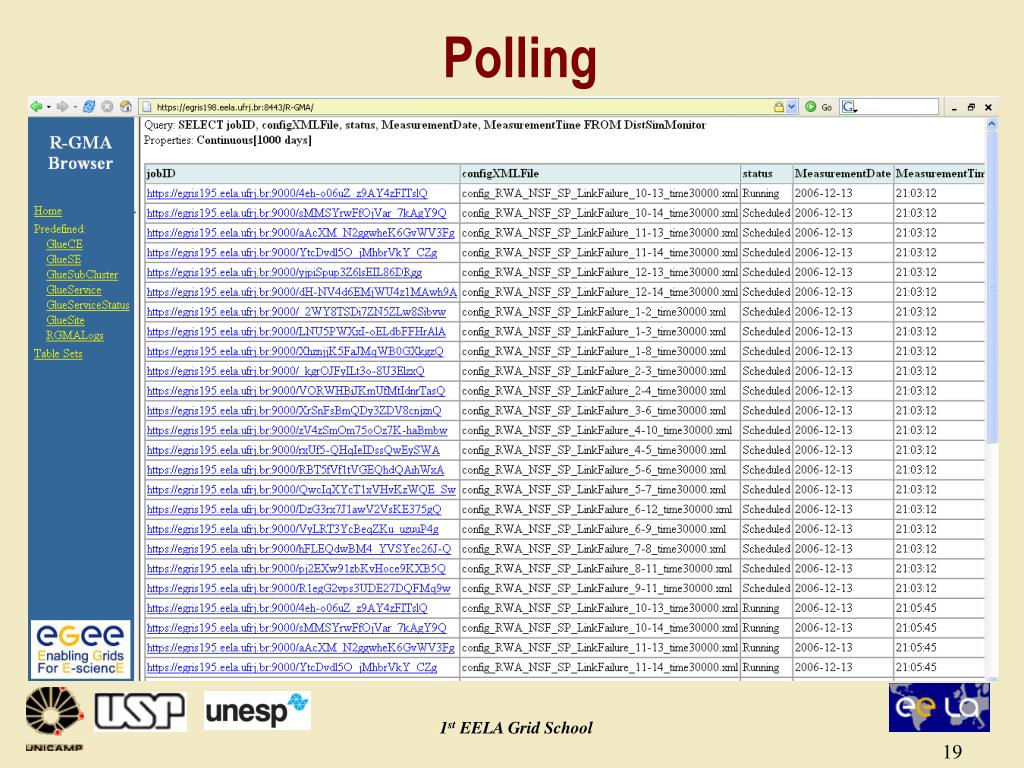
Task: Click the MeasurementTime column header
Action: [x=939, y=174]
